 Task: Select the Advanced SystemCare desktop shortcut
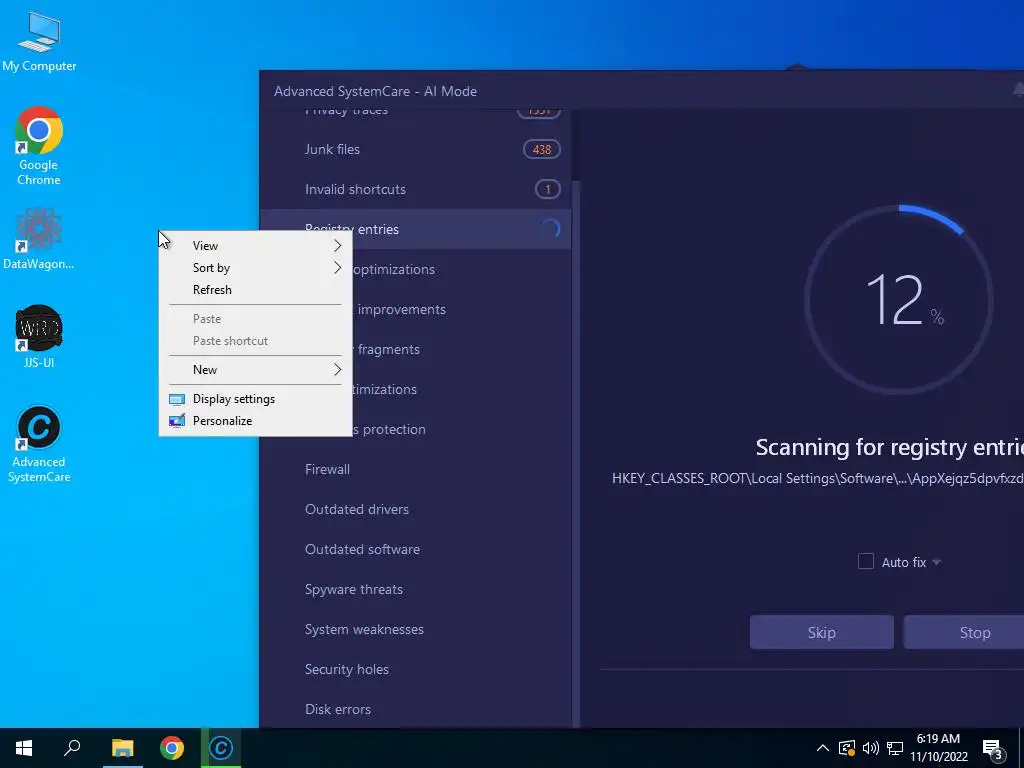[39, 444]
